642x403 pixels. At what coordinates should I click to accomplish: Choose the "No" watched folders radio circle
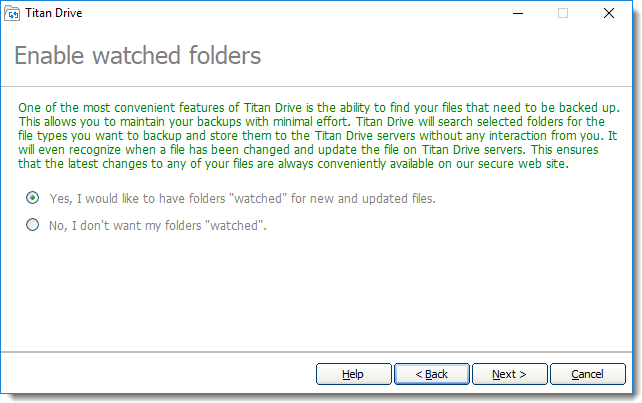tap(33, 225)
